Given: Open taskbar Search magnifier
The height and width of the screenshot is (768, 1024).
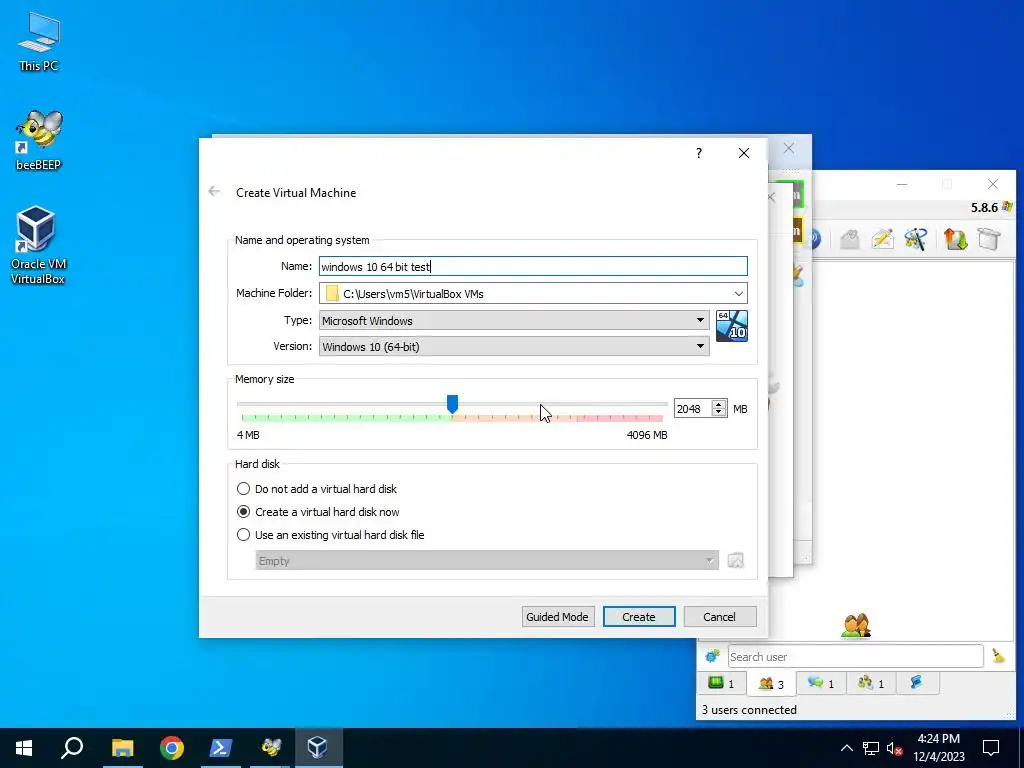Looking at the screenshot, I should point(72,748).
